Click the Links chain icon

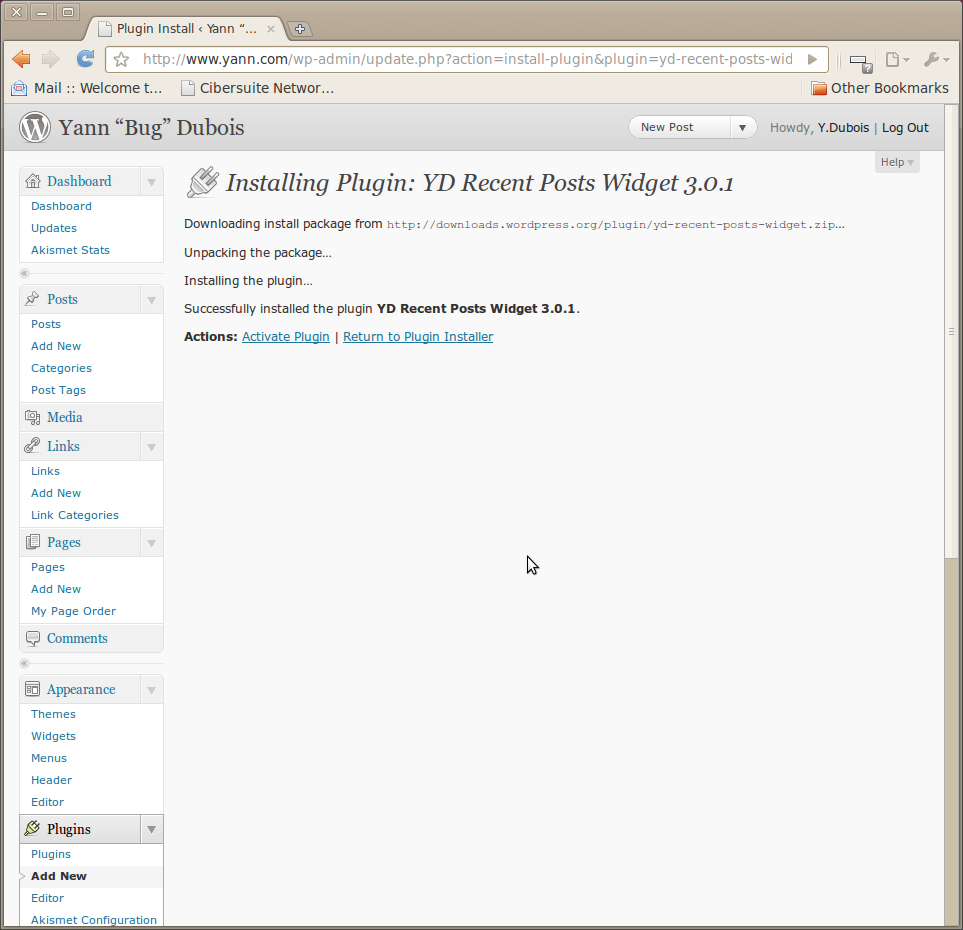[33, 445]
